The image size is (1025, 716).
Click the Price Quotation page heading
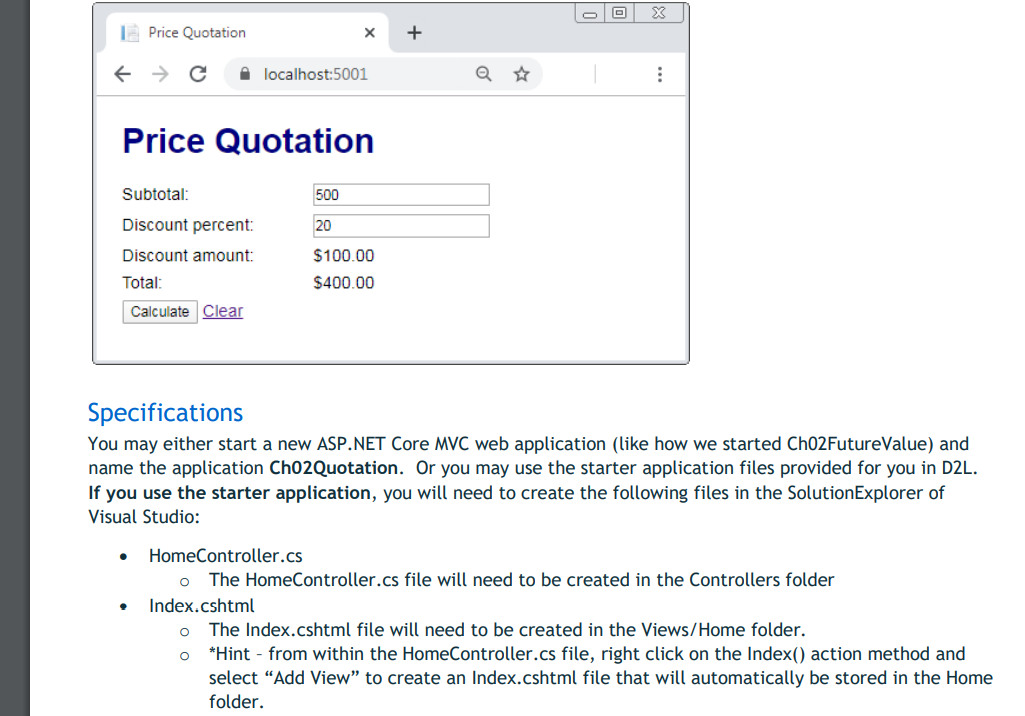point(247,140)
